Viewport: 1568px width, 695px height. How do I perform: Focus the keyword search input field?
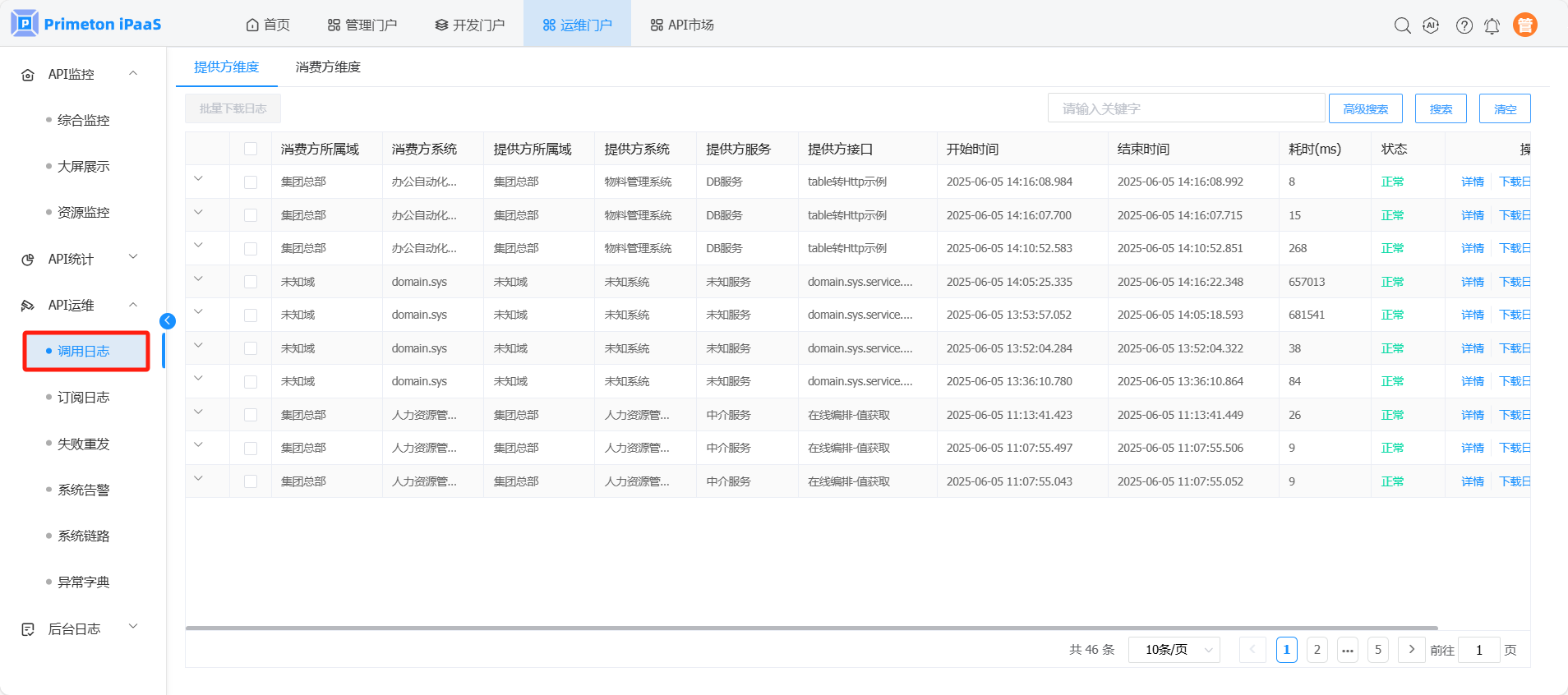pyautogui.click(x=1185, y=108)
